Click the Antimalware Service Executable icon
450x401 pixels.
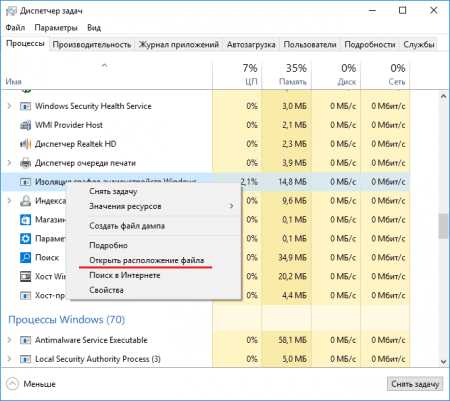(x=25, y=340)
